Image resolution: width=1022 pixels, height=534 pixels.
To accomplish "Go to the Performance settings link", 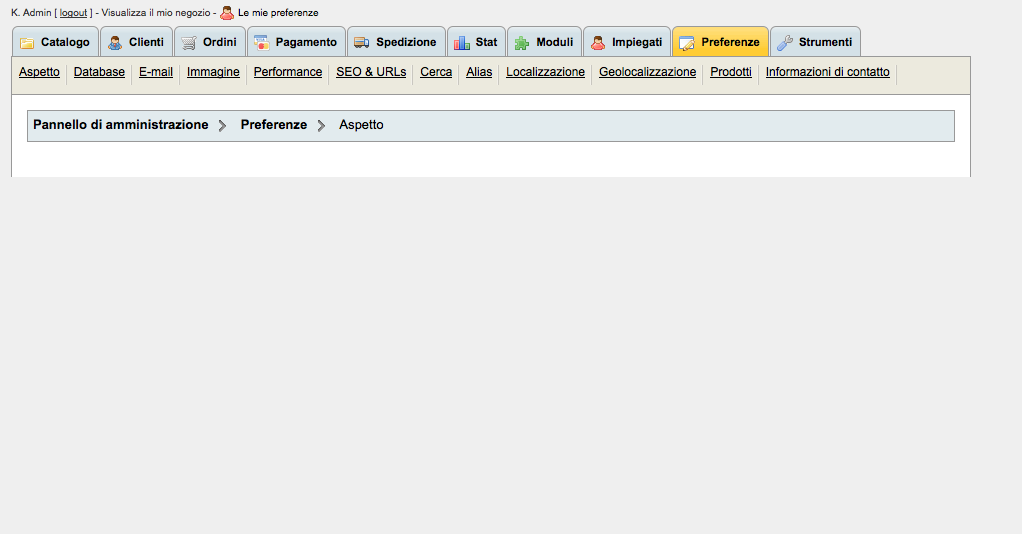I will 288,72.
